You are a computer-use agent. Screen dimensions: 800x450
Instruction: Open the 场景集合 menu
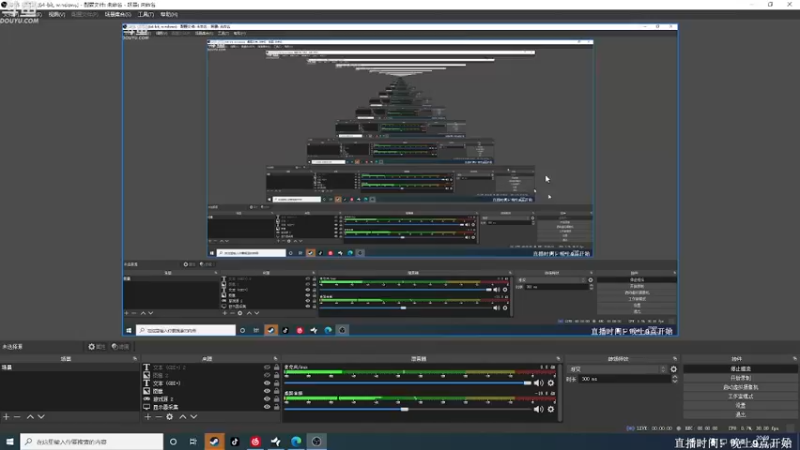coord(118,14)
